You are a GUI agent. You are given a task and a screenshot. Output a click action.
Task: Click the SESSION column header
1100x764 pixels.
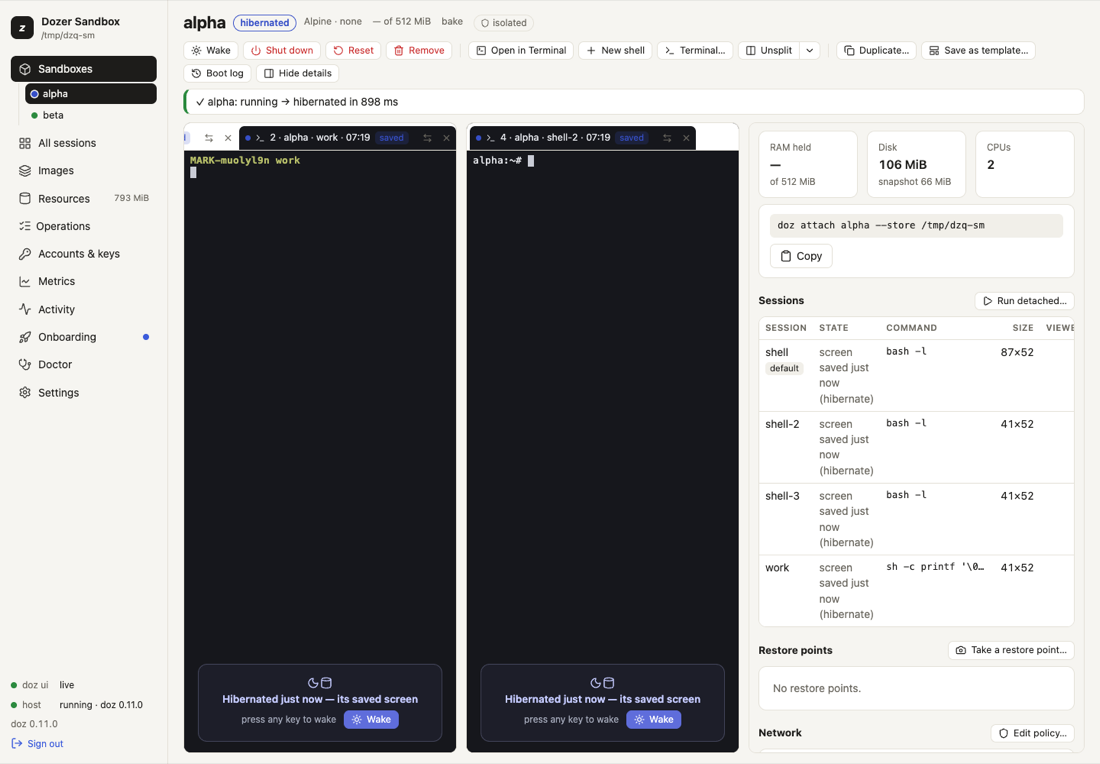[786, 328]
